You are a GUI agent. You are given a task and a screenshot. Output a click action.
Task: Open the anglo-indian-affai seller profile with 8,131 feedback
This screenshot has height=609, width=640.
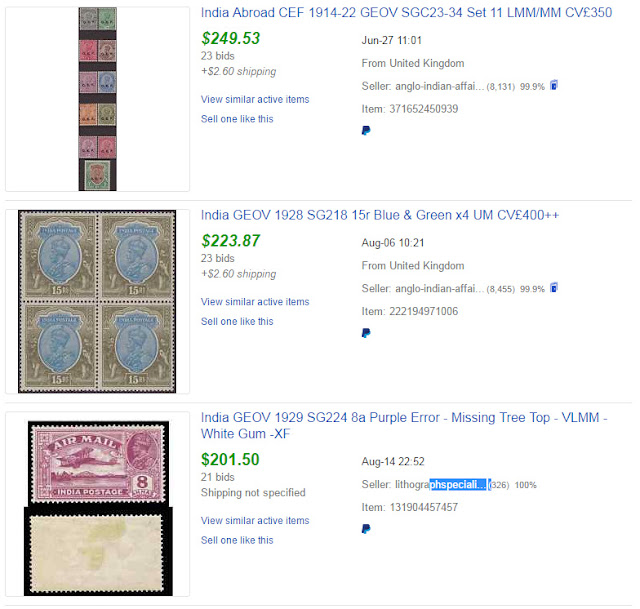[442, 86]
